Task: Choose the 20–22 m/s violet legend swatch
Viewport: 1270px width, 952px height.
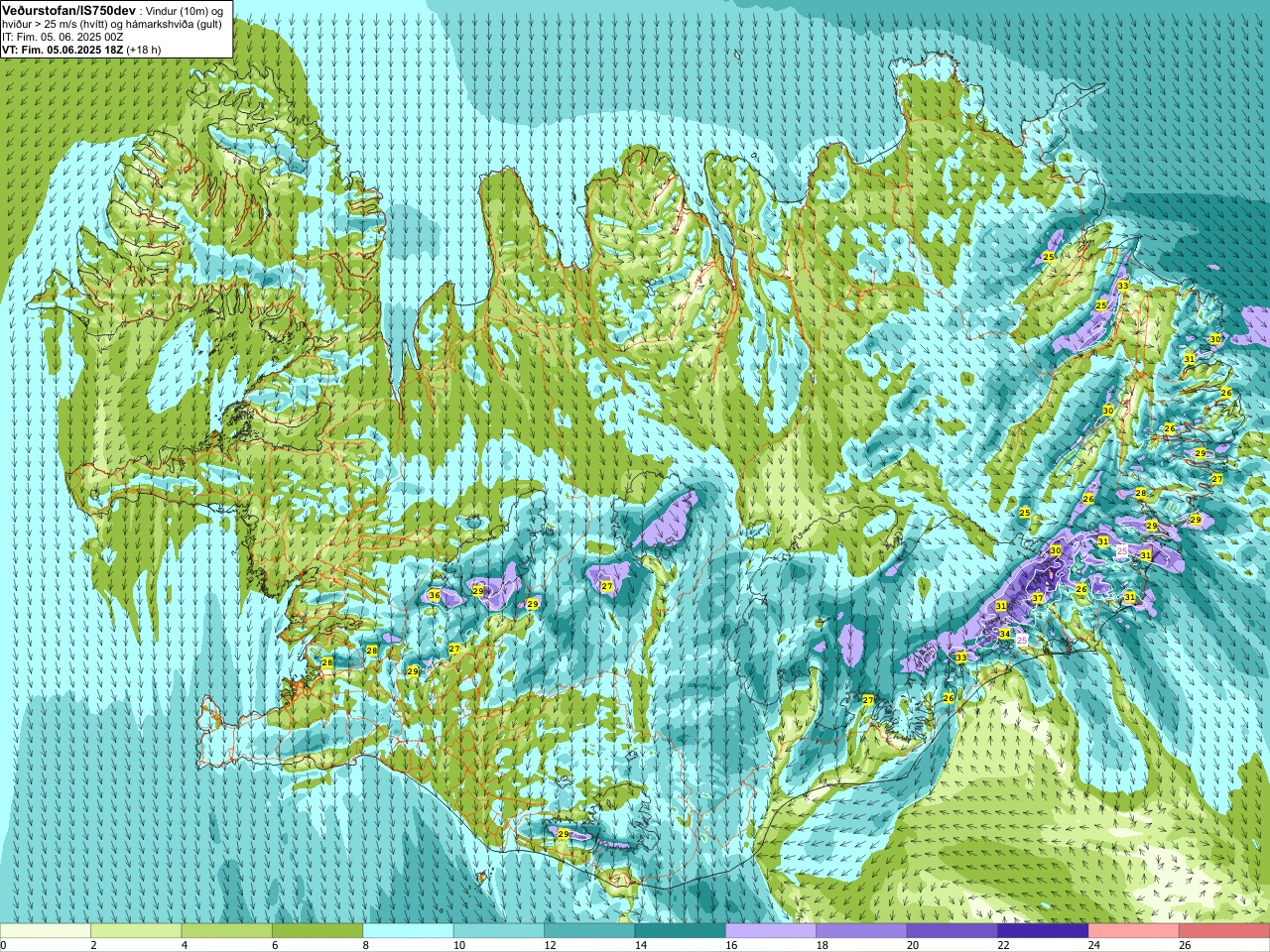Action: click(x=952, y=931)
